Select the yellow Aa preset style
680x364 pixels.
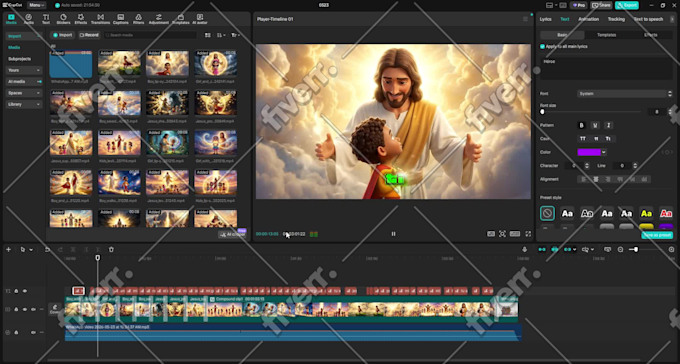(646, 213)
